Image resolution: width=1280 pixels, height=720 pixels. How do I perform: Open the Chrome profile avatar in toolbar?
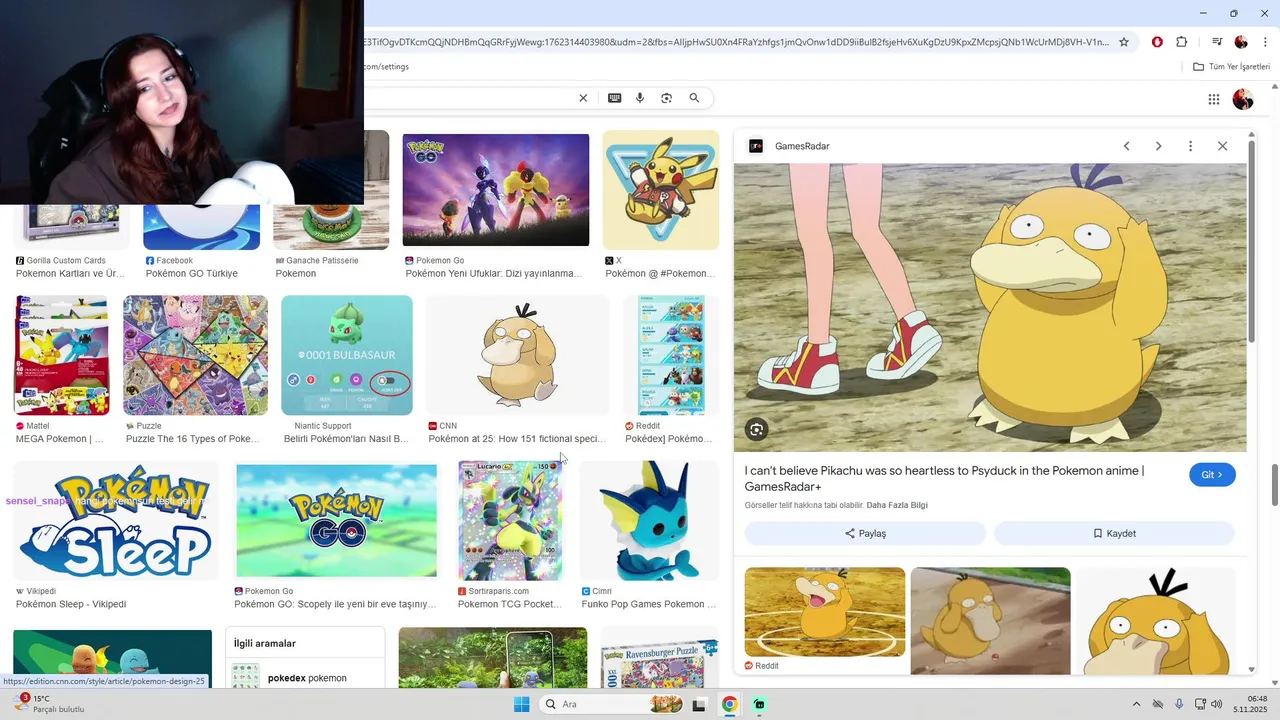[x=1241, y=42]
